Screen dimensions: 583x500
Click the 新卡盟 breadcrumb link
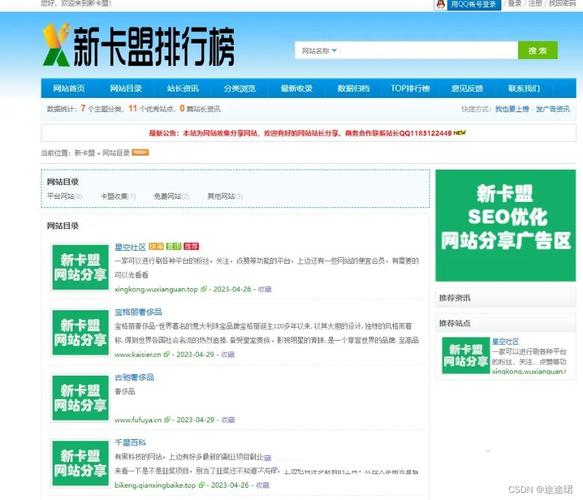(x=85, y=152)
